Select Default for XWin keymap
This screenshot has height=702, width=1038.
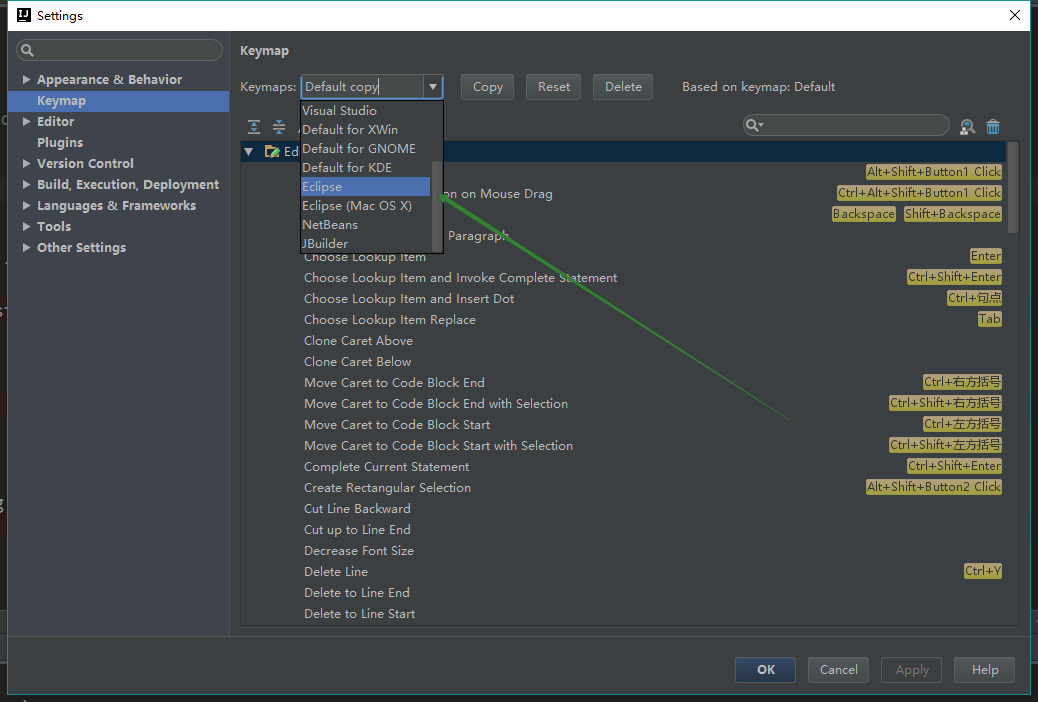click(x=366, y=130)
